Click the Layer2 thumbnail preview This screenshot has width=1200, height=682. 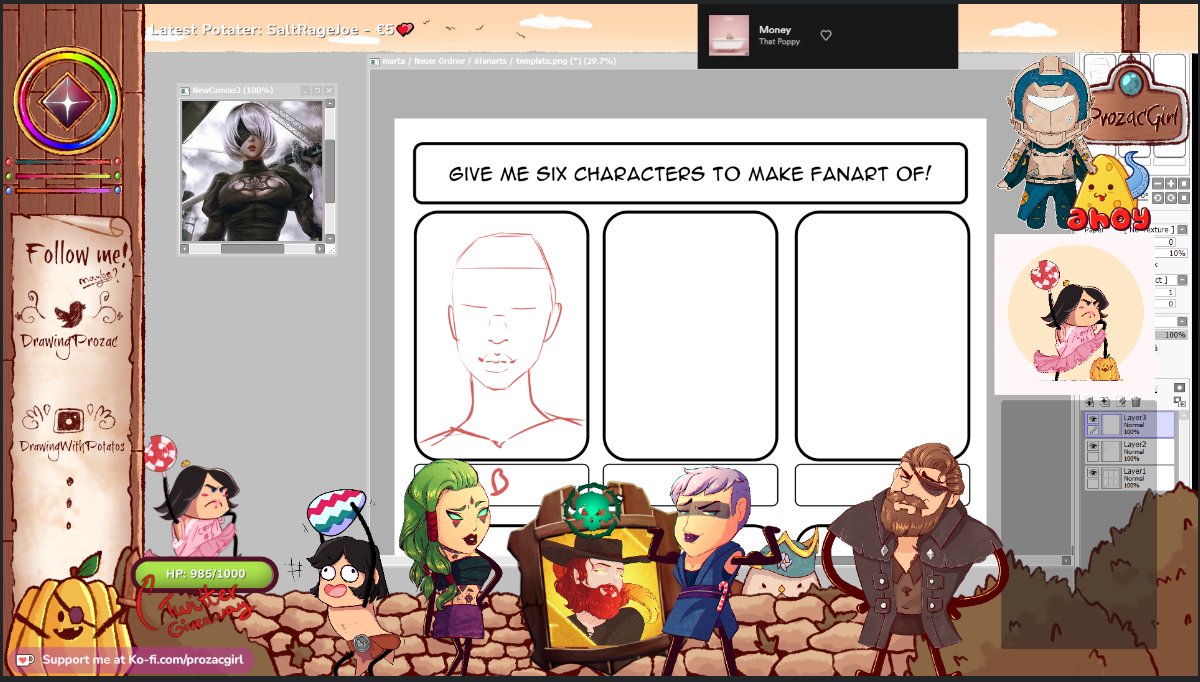1112,451
